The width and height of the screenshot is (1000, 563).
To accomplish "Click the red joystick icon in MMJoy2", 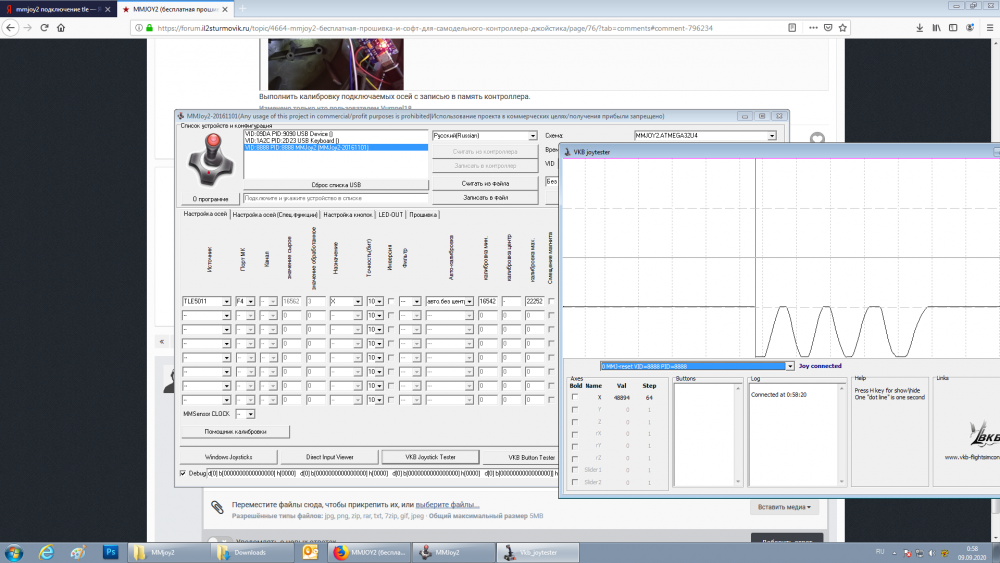I will [209, 160].
